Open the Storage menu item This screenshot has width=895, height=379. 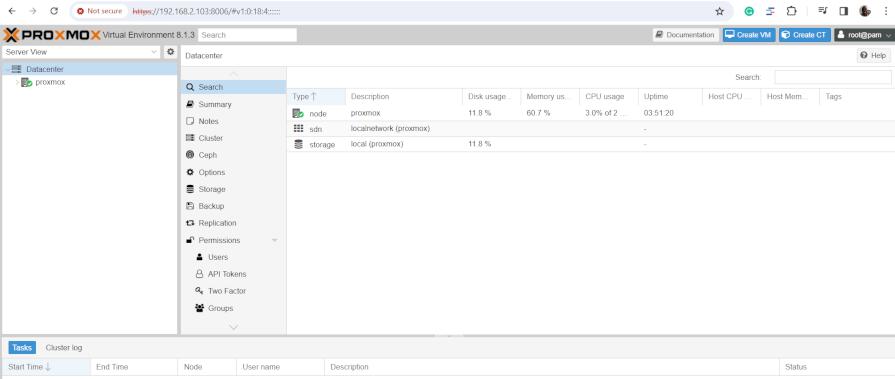[233, 189]
